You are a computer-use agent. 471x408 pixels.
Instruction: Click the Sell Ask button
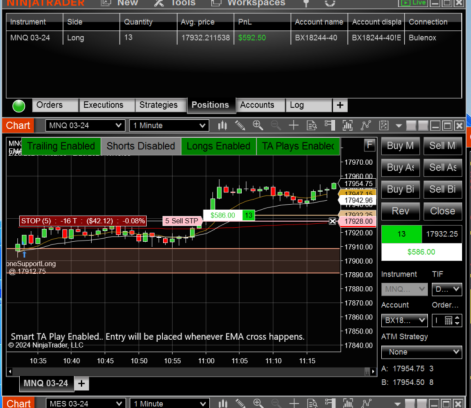click(x=442, y=168)
